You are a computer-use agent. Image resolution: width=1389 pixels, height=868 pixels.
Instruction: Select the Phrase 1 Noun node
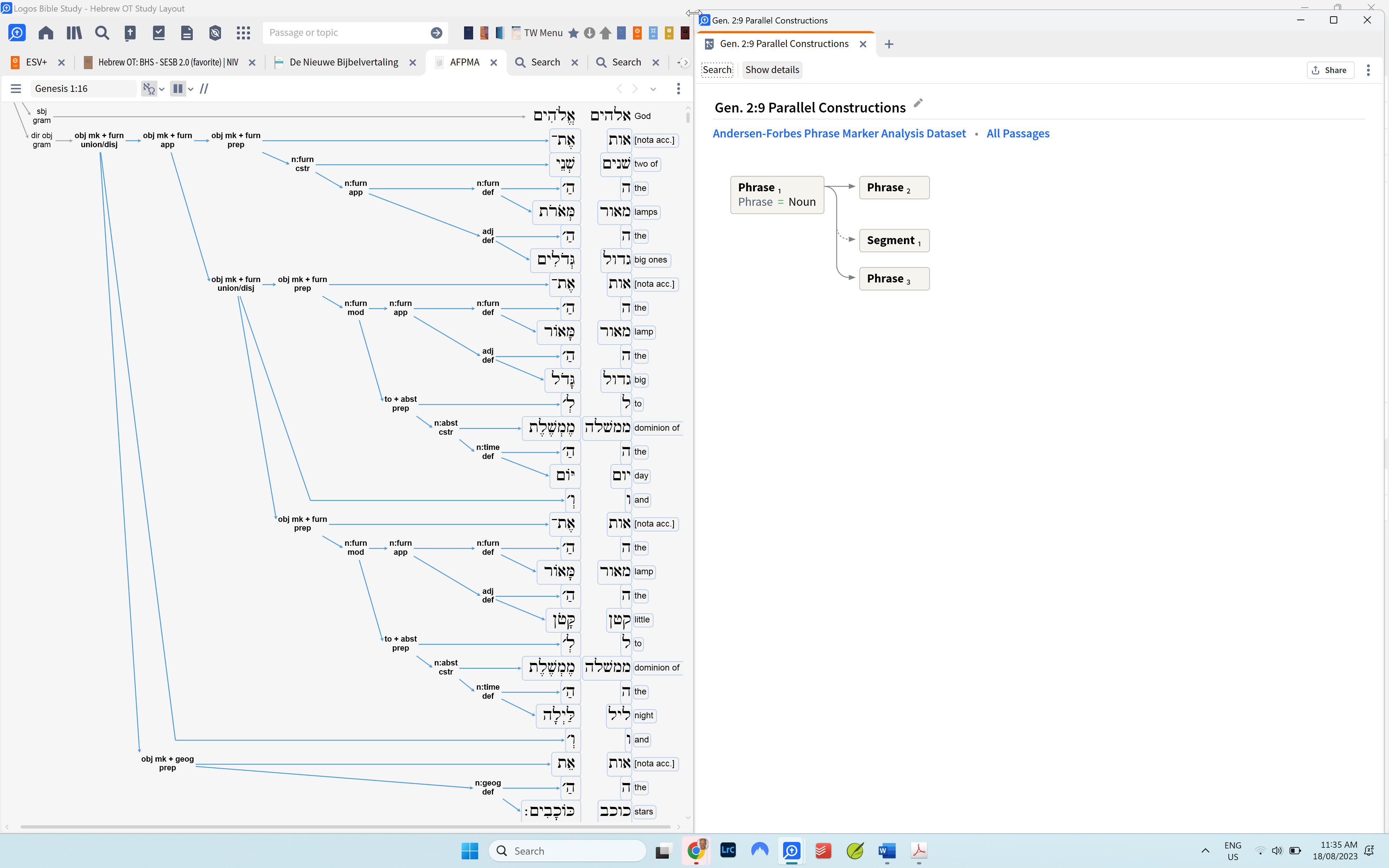coord(777,195)
